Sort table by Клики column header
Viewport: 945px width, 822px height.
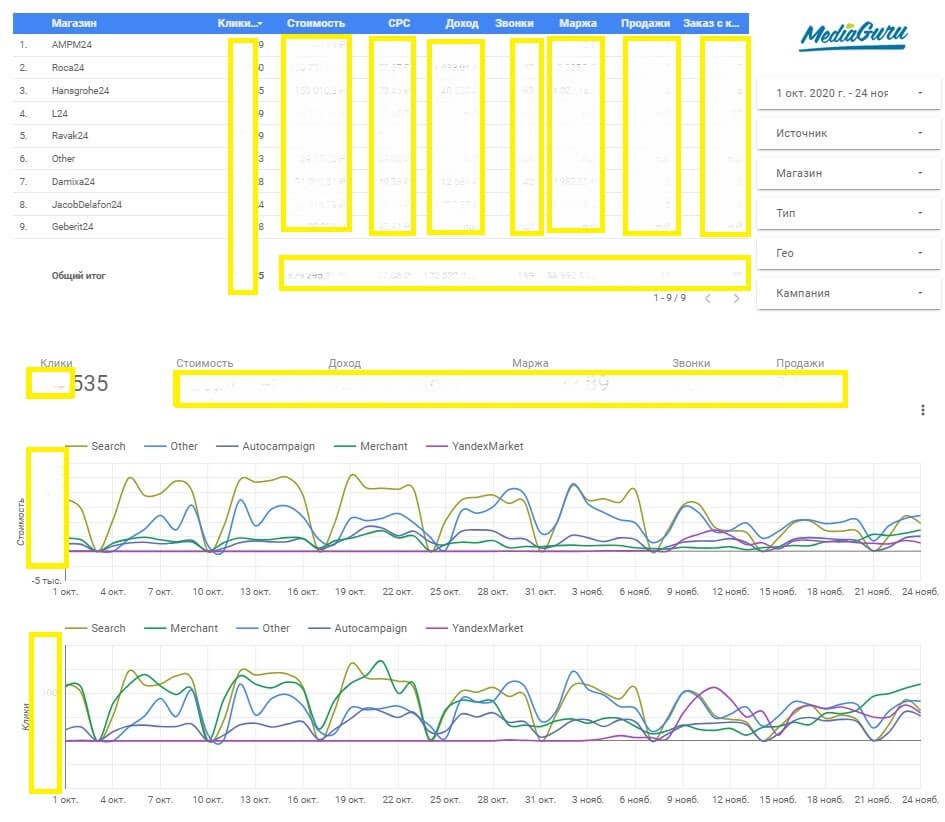pyautogui.click(x=238, y=23)
